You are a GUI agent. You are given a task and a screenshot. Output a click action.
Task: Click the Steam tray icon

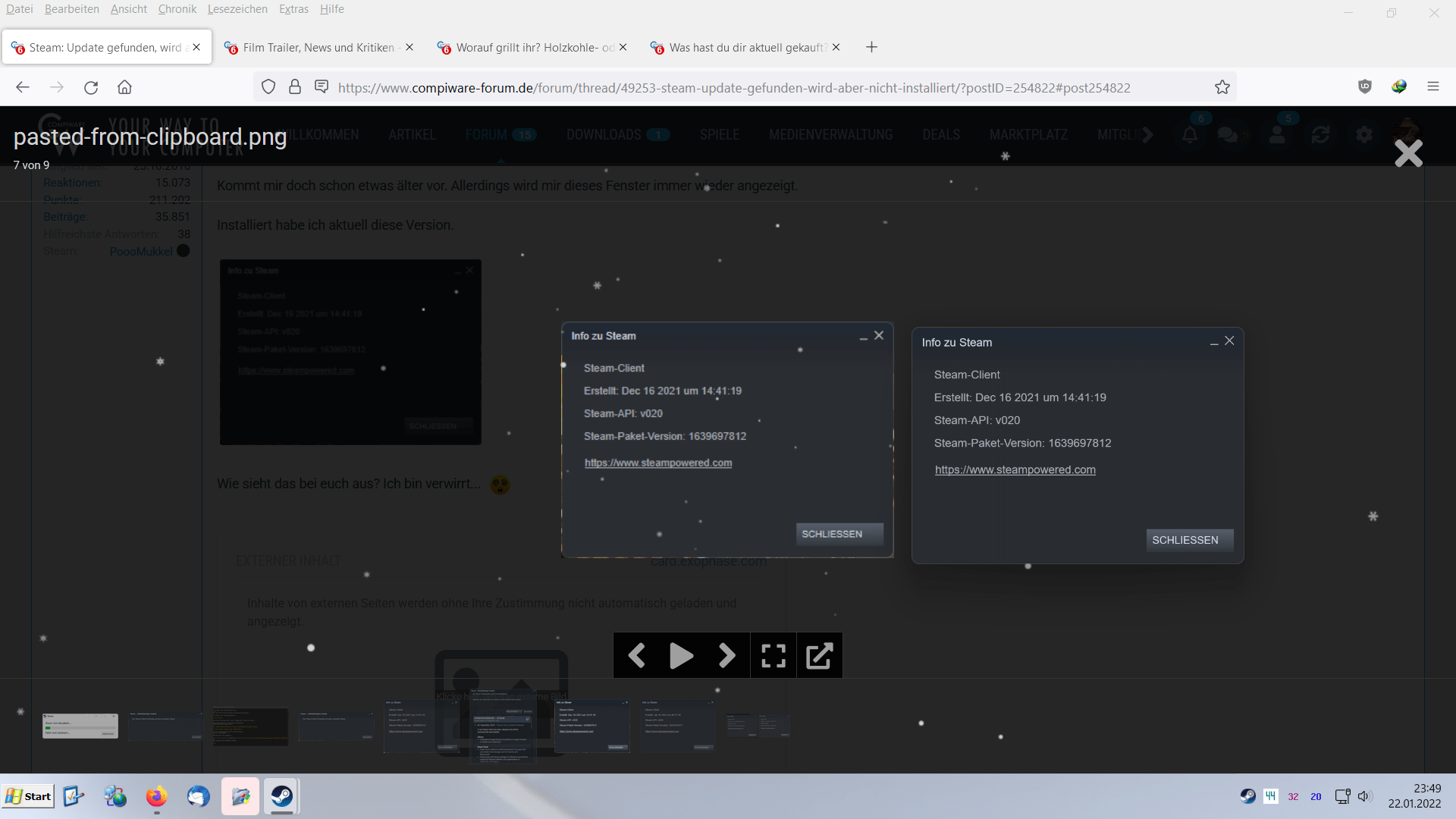pyautogui.click(x=1247, y=796)
